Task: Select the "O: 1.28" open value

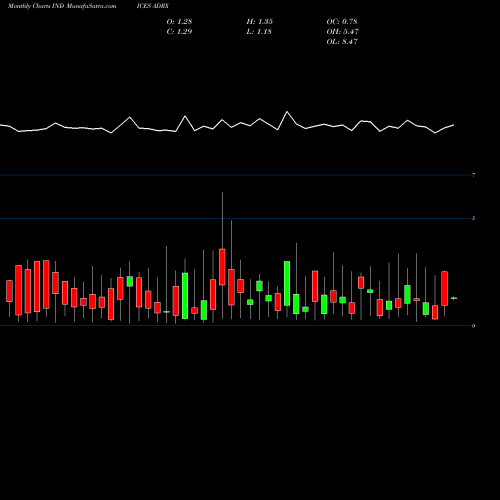Action: pyautogui.click(x=179, y=22)
